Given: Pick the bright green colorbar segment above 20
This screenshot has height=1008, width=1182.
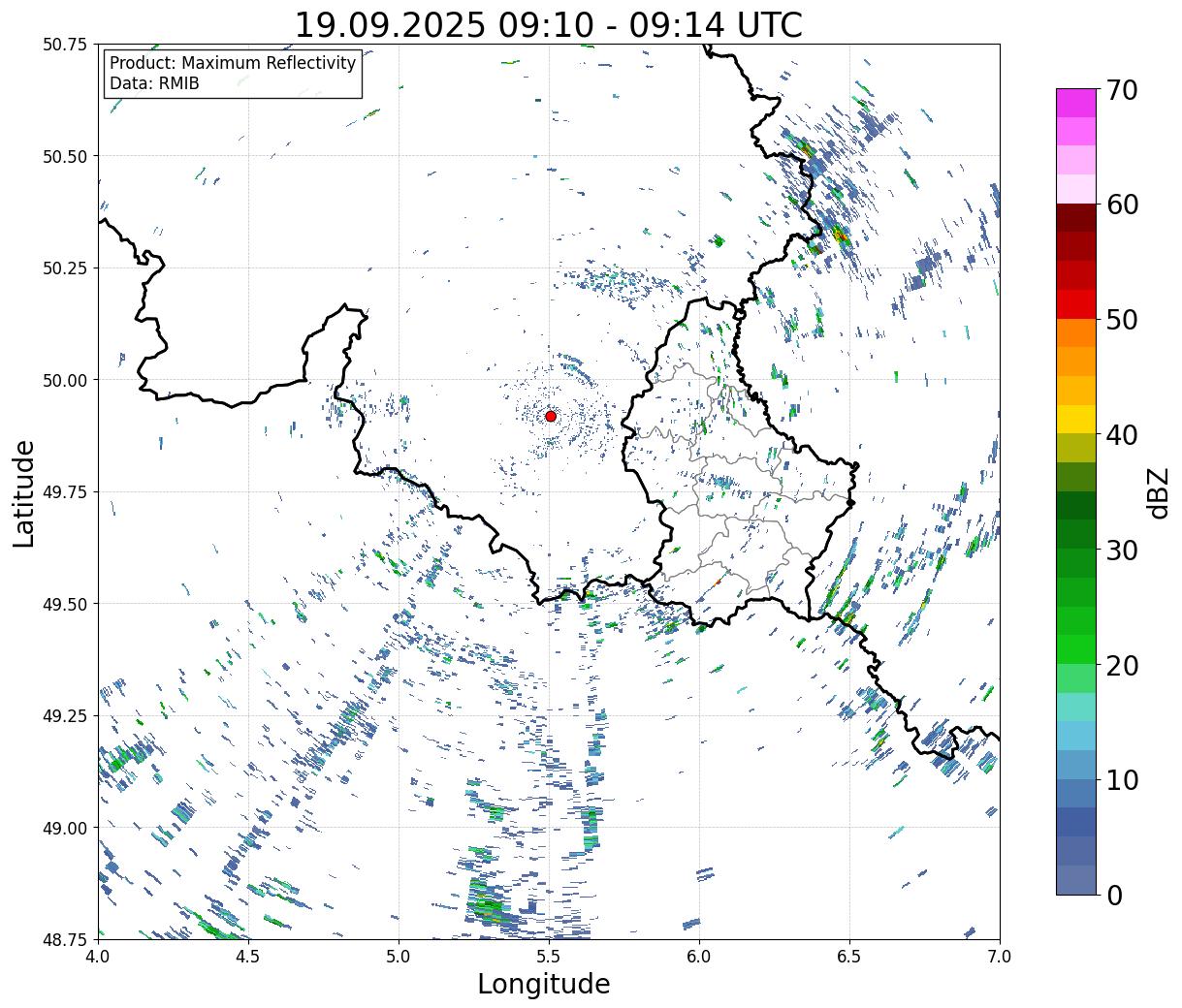Looking at the screenshot, I should click(1076, 649).
